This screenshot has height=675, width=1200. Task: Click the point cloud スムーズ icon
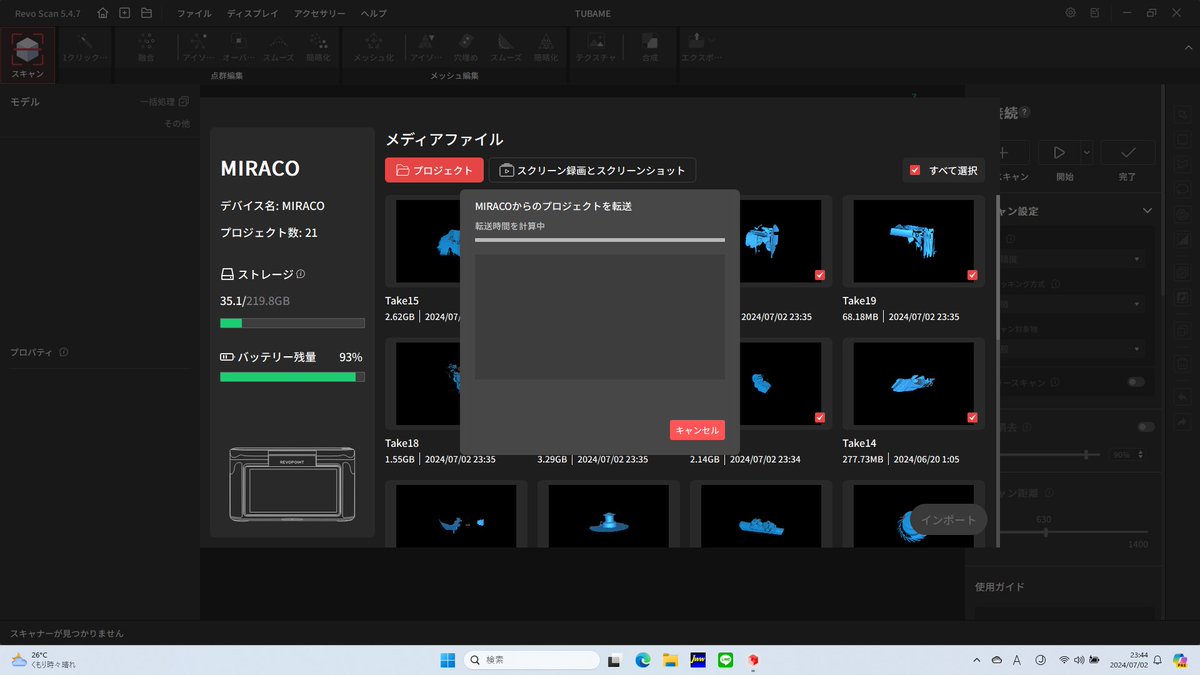(x=279, y=42)
